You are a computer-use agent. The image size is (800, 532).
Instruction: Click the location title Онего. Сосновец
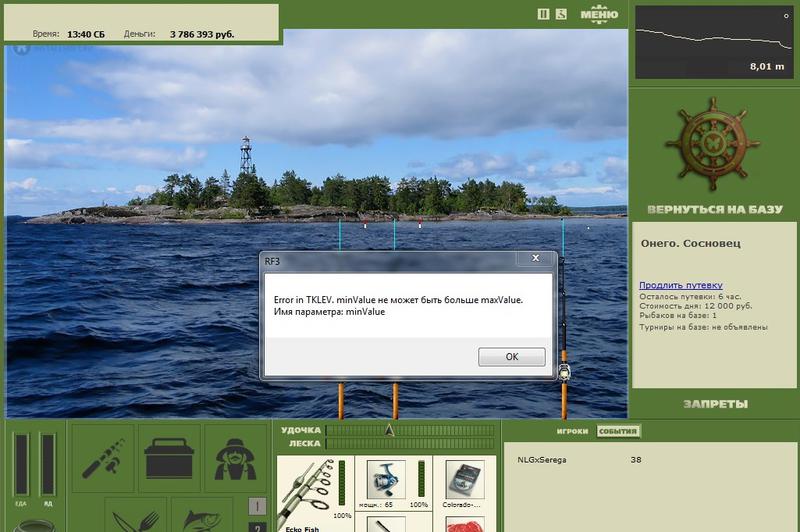tap(690, 243)
